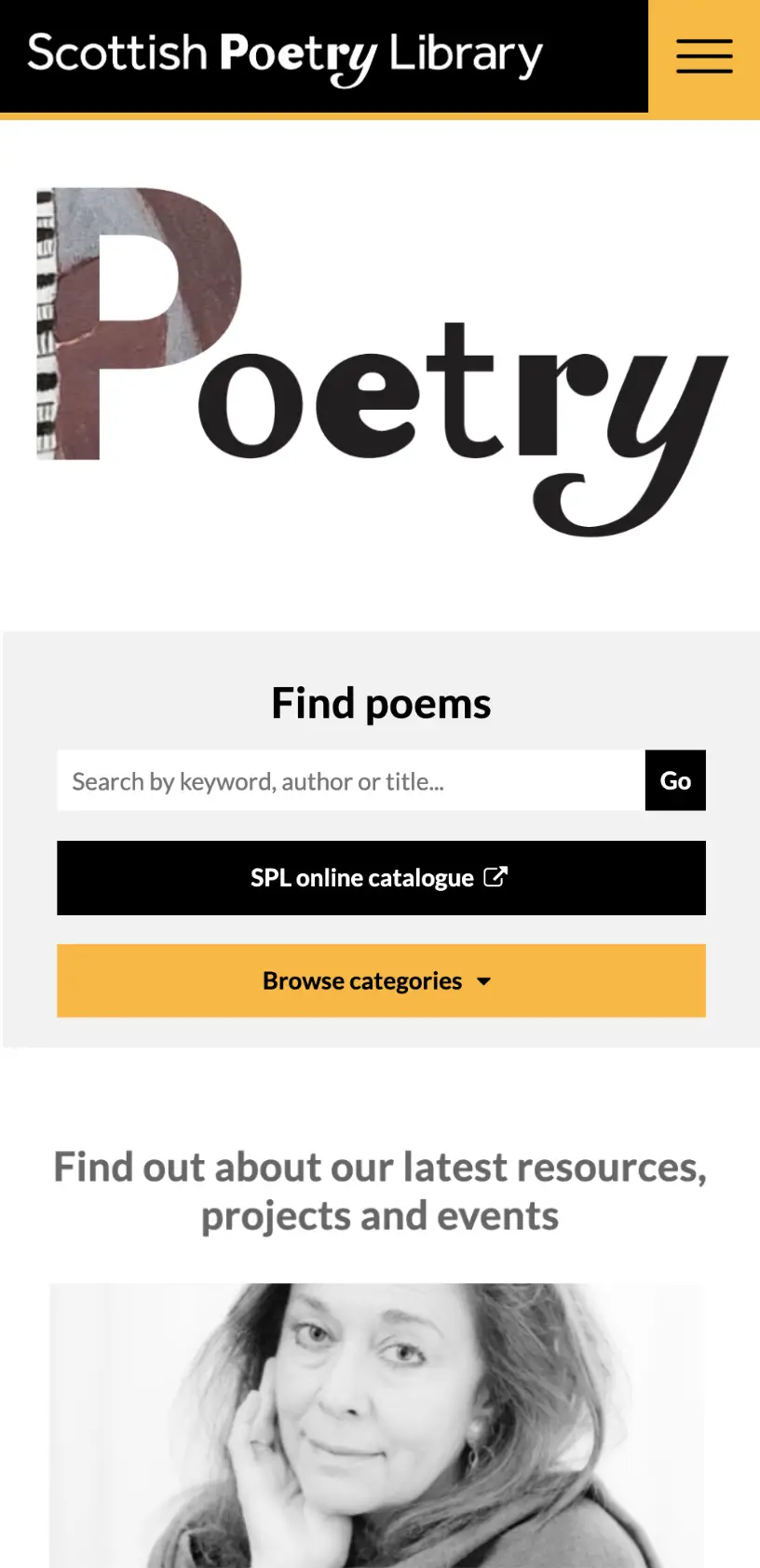
Task: Click the external link icon on SPL catalogue
Action: click(495, 877)
